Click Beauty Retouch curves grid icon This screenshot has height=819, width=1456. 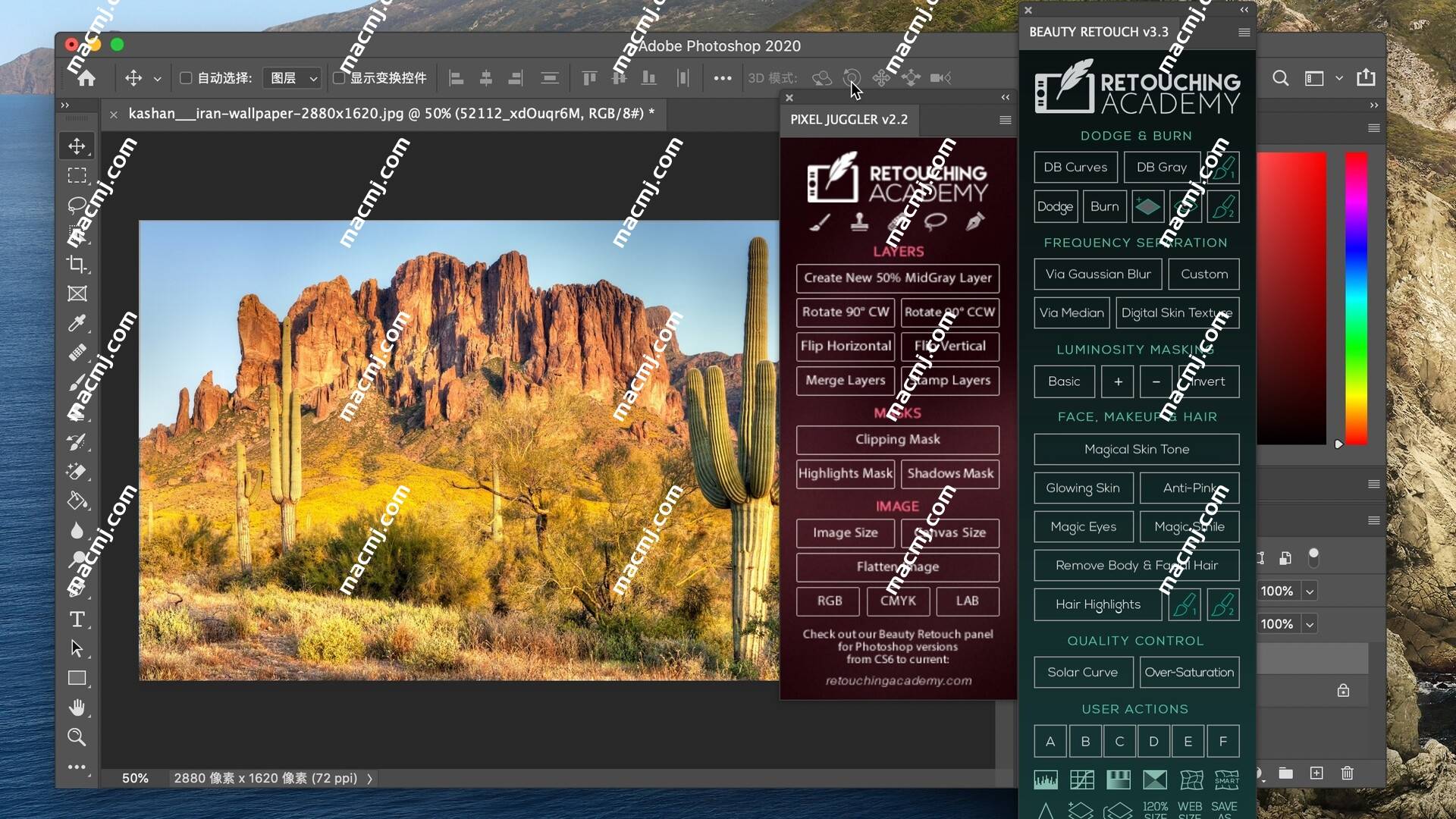(1082, 779)
